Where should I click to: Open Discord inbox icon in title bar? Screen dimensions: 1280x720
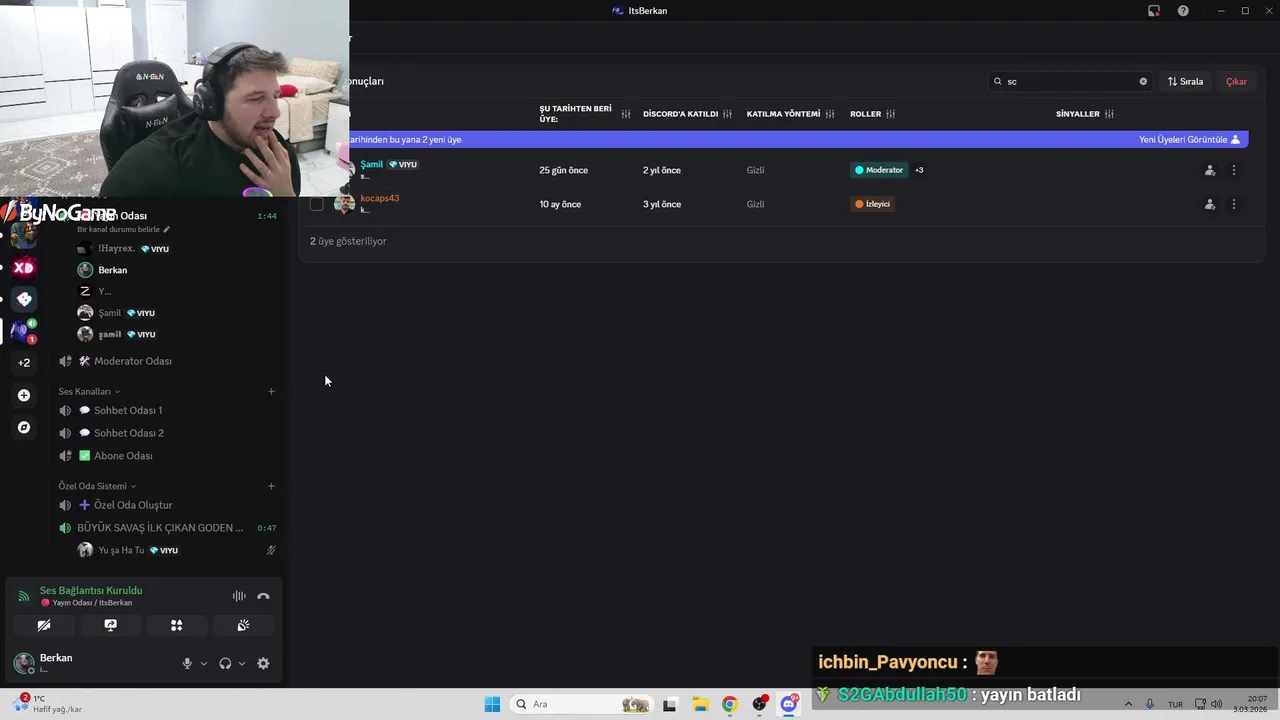coord(1154,10)
